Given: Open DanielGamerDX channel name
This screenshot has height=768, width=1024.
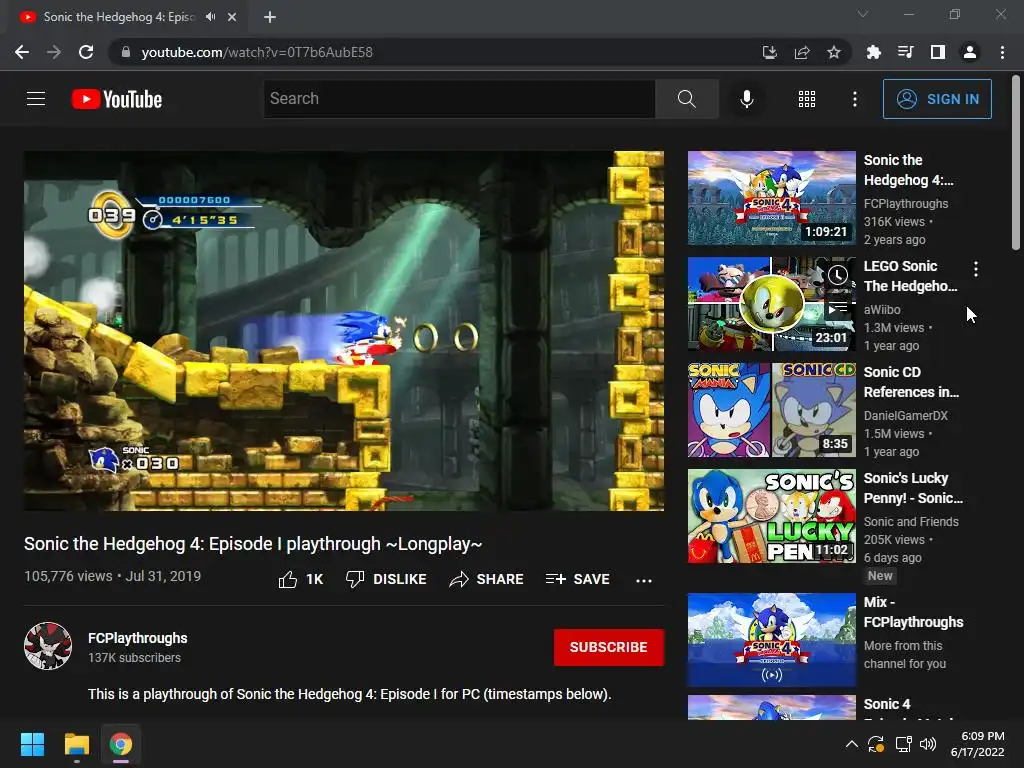Looking at the screenshot, I should [905, 415].
